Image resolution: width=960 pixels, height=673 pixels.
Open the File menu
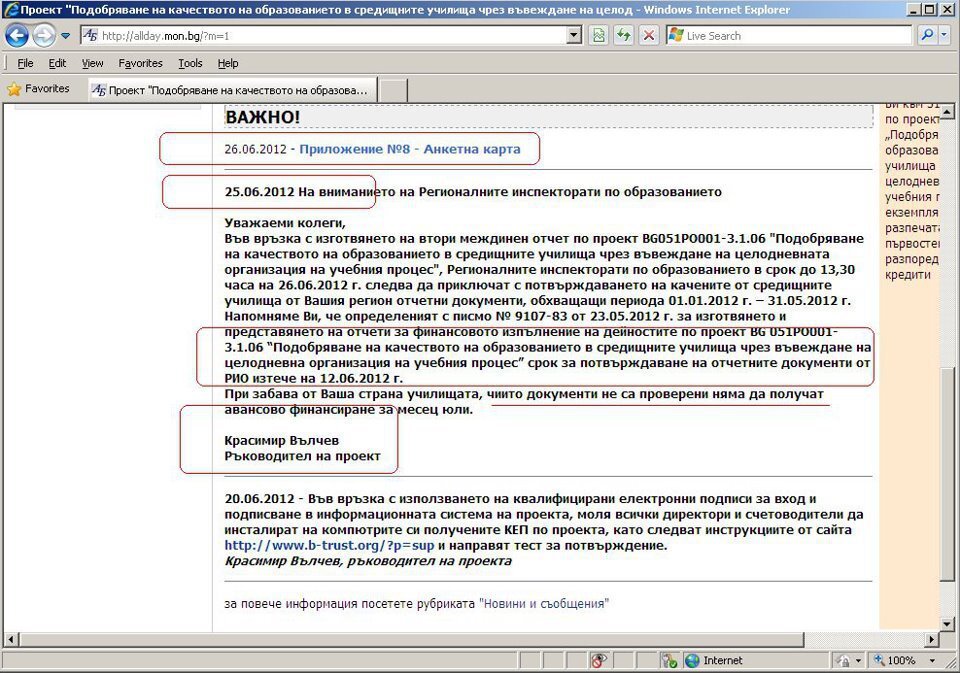click(25, 63)
